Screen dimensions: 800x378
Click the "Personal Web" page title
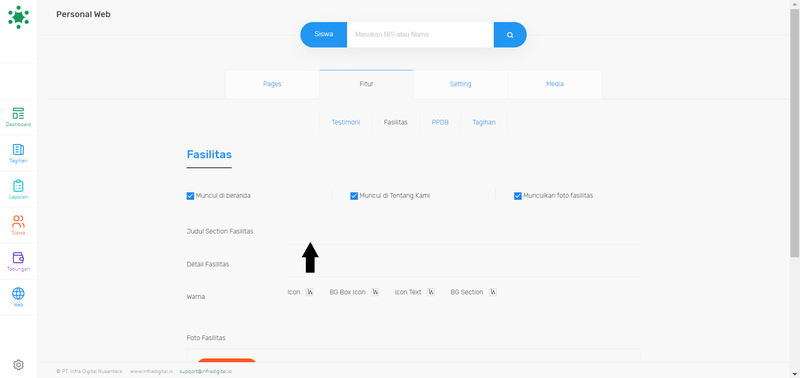[x=83, y=14]
